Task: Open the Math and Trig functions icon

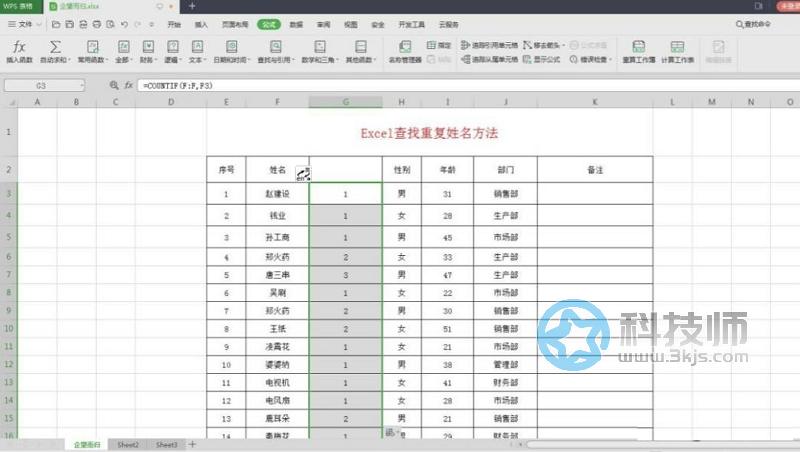Action: pos(320,47)
